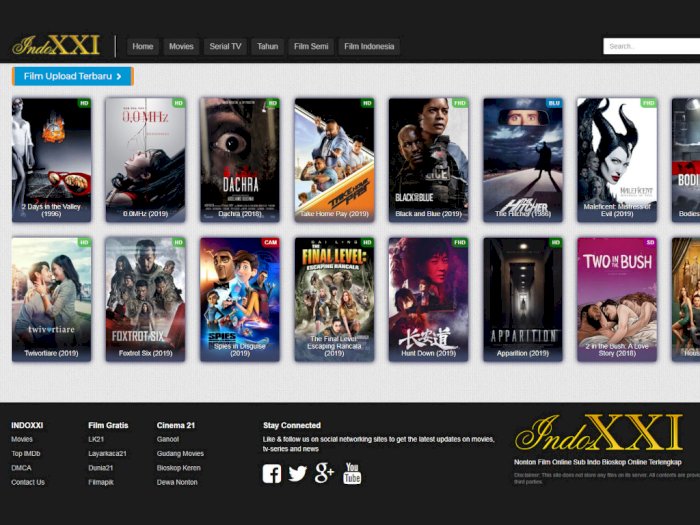
Task: Open The Final Level Escaping Rancala poster
Action: point(334,299)
